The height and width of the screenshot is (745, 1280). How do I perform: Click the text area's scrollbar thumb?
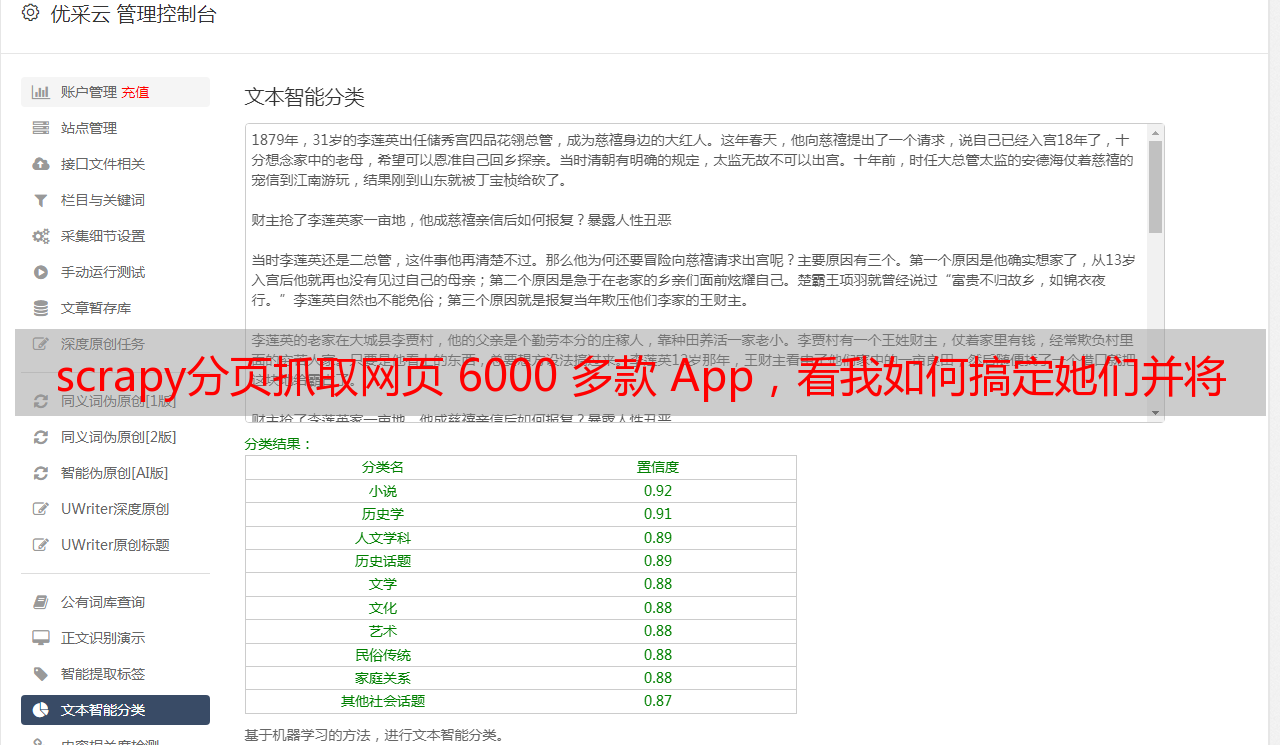(x=1156, y=186)
